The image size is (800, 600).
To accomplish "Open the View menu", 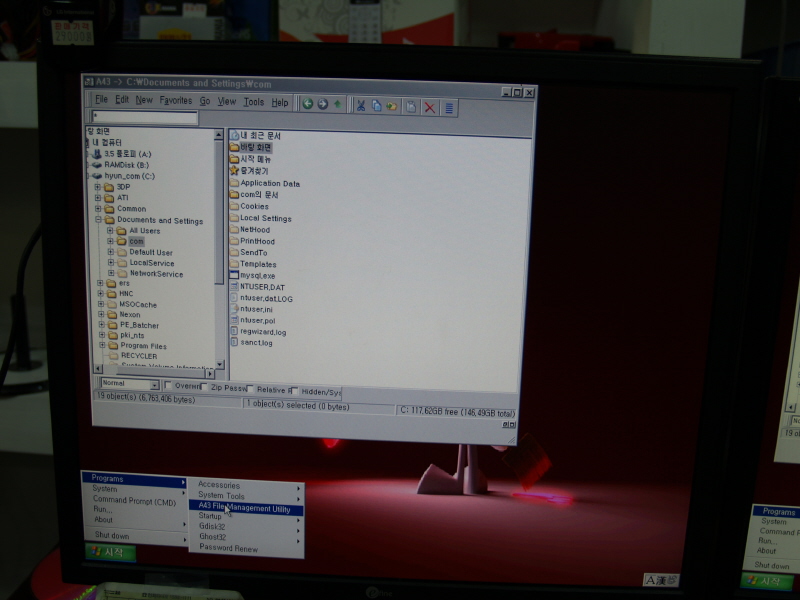I will click(x=227, y=102).
